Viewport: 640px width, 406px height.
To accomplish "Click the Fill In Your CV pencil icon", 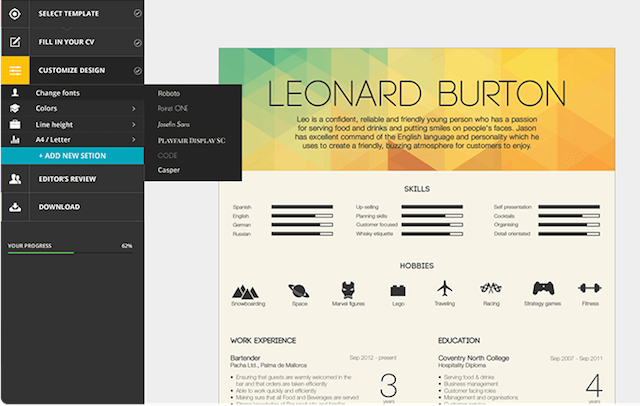I will (x=15, y=42).
